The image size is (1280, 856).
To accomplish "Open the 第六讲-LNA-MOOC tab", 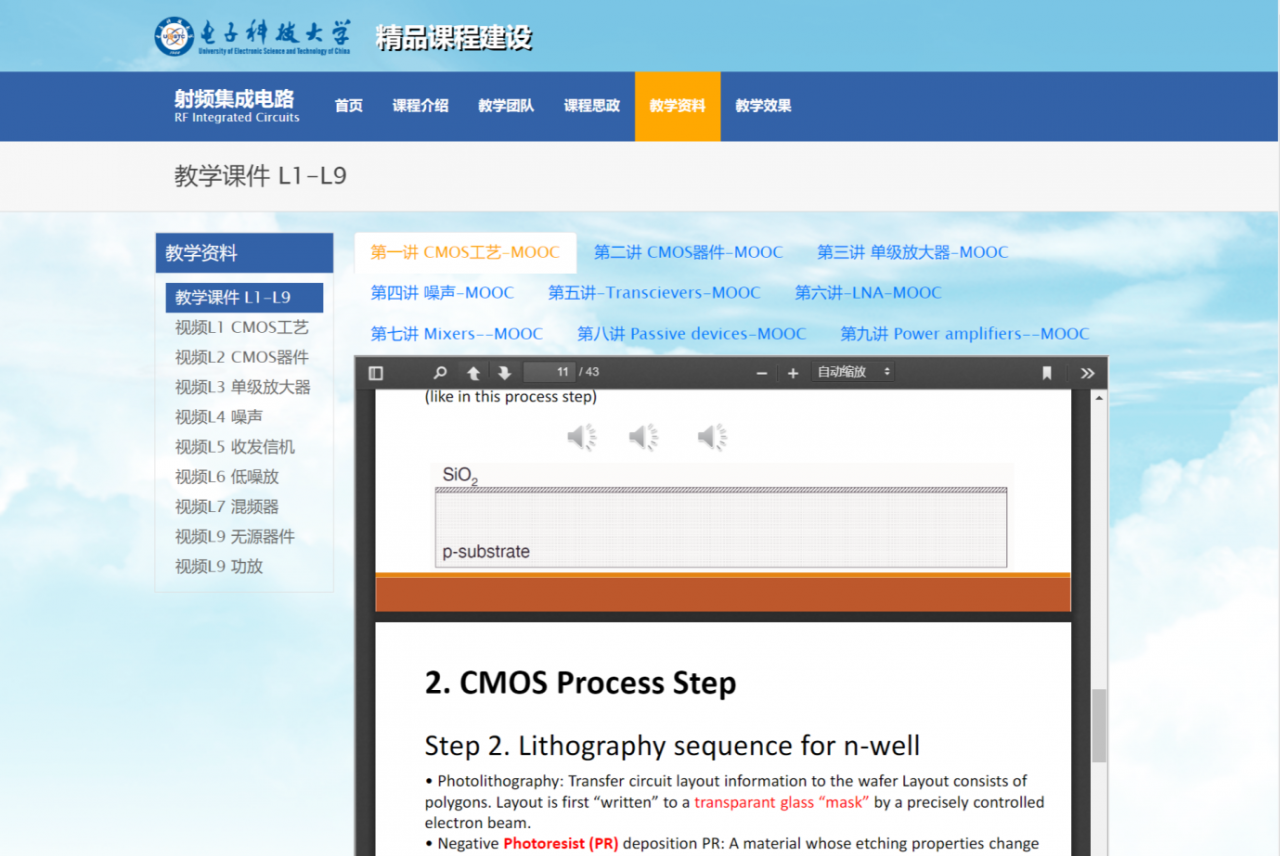I will click(868, 293).
